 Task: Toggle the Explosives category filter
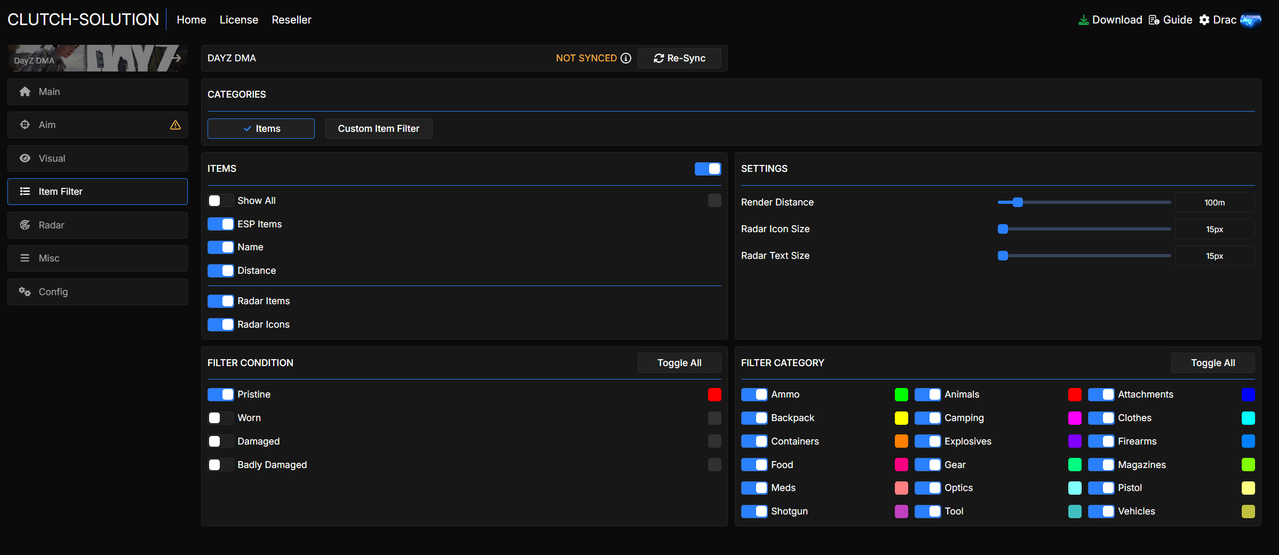point(928,441)
